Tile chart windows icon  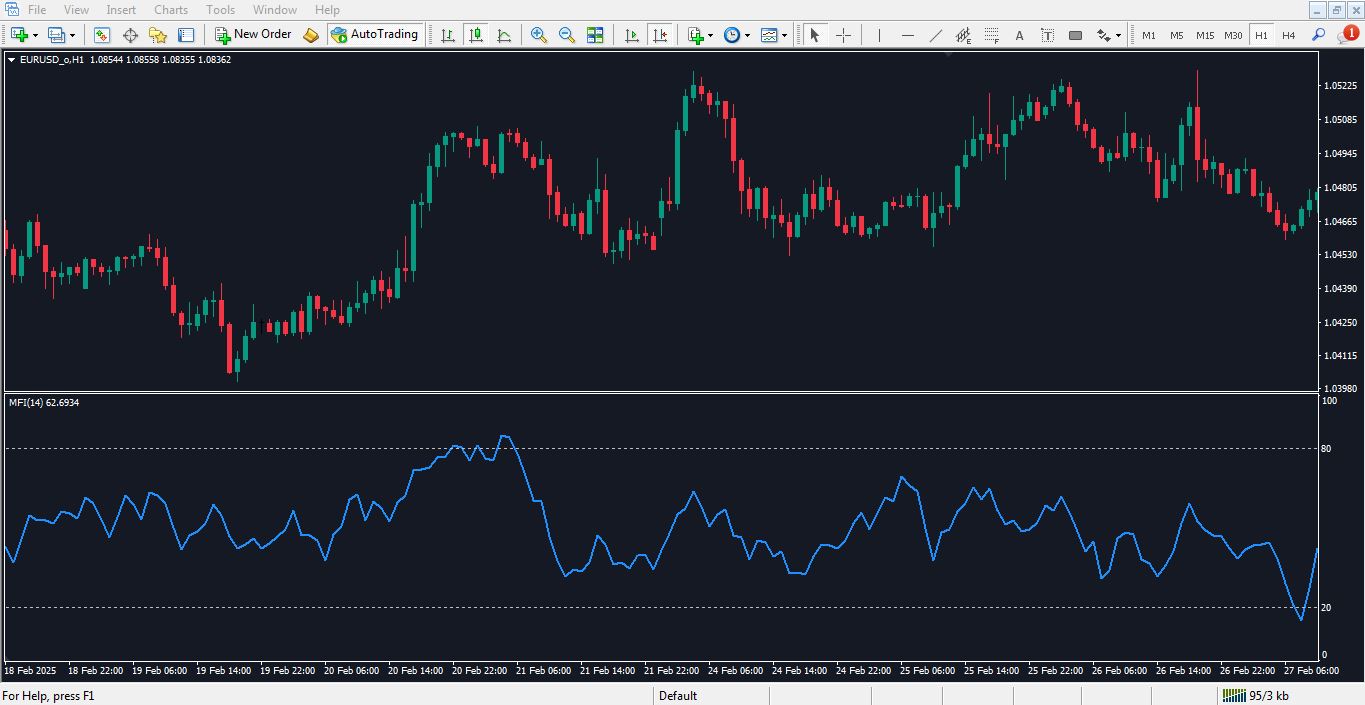coord(595,35)
